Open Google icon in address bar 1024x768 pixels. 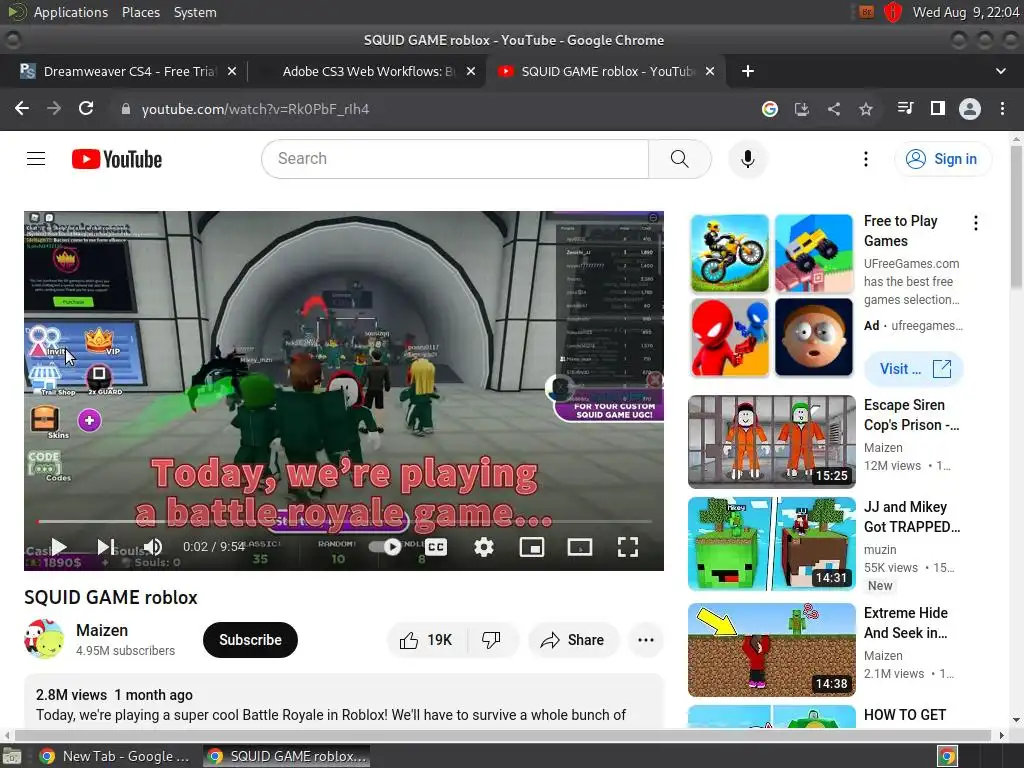click(770, 108)
